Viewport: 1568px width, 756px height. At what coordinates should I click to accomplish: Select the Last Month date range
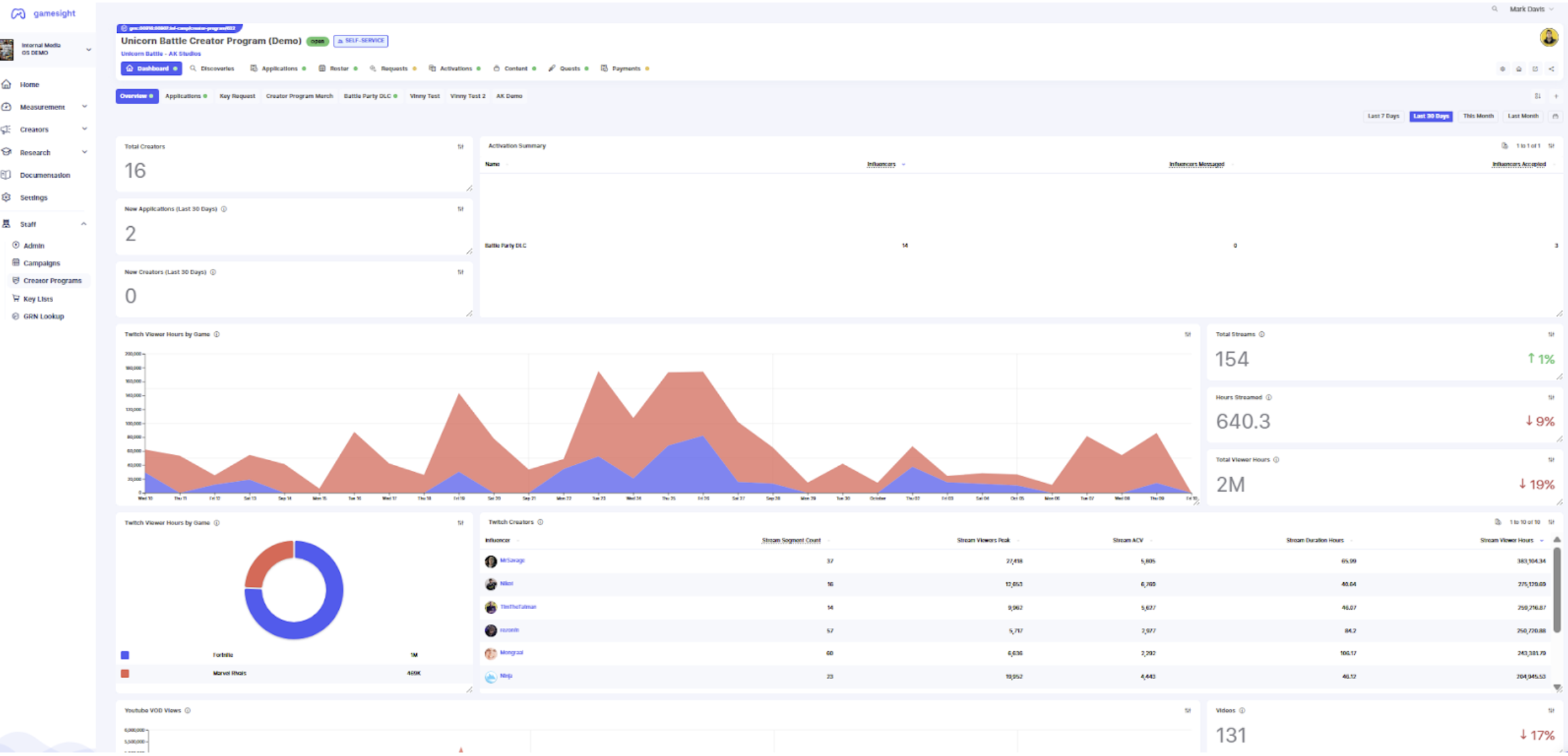pyautogui.click(x=1523, y=117)
